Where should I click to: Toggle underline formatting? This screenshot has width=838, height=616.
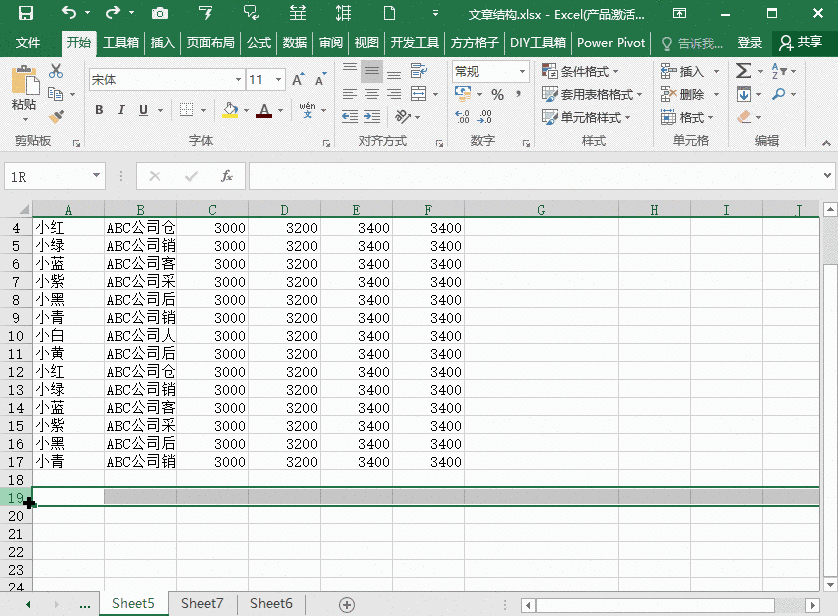click(144, 110)
